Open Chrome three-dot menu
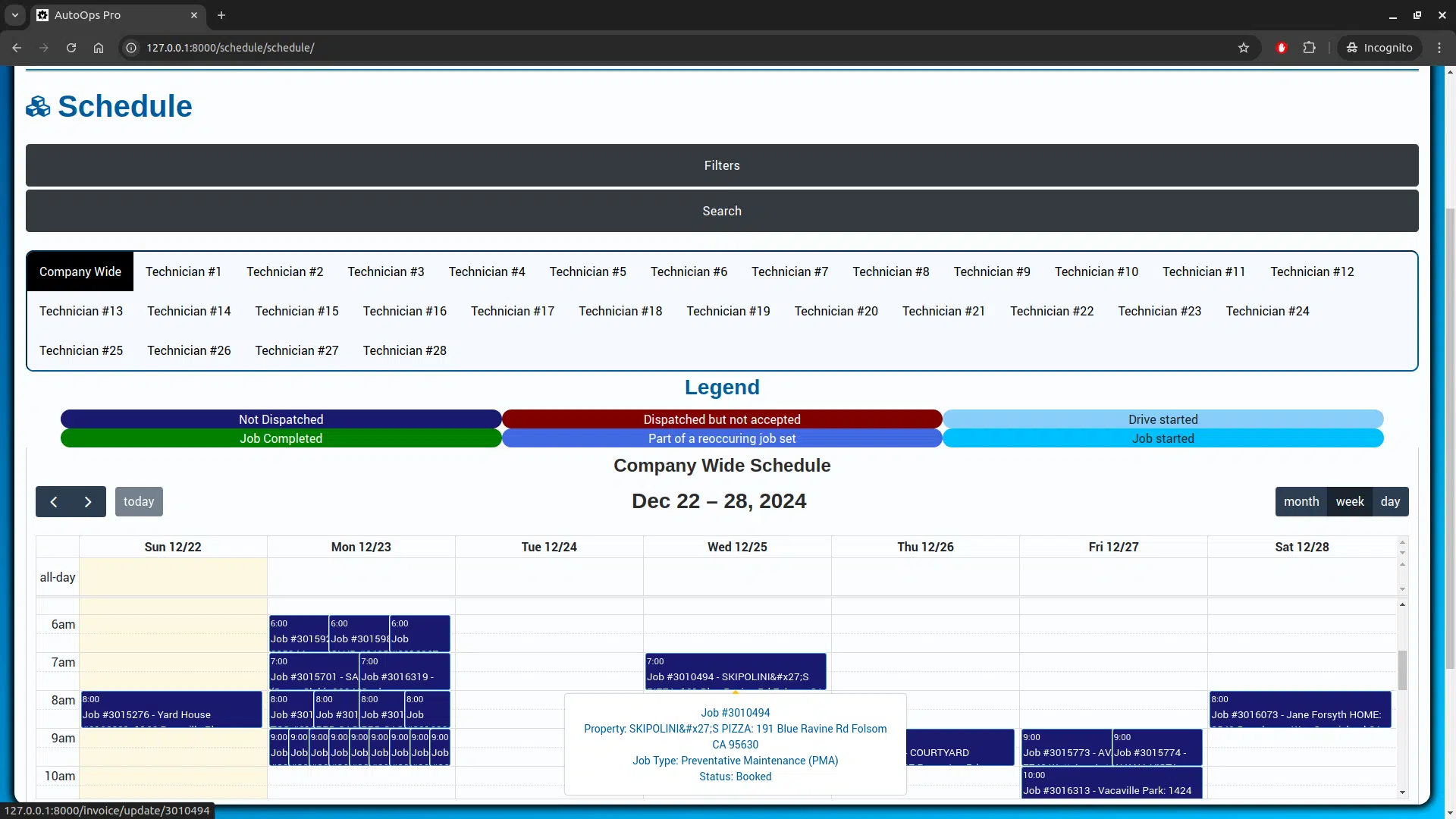 1439,48
